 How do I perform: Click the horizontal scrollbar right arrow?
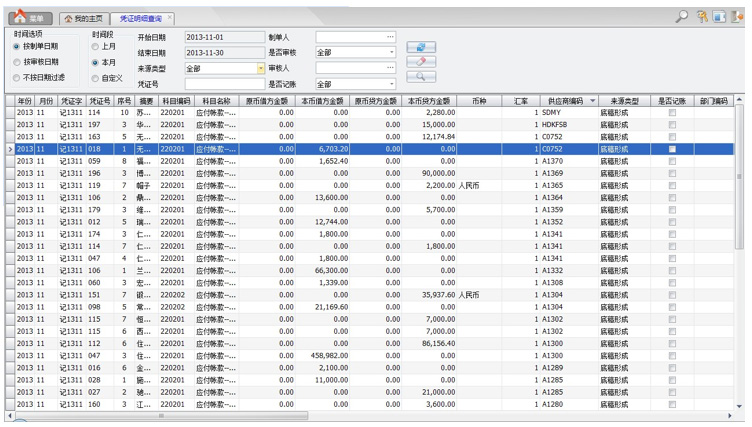click(729, 415)
